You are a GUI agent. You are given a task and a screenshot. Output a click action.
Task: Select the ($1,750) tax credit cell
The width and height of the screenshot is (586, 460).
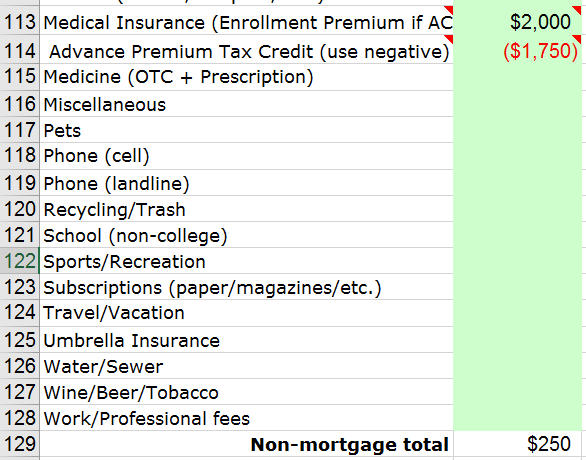click(518, 50)
